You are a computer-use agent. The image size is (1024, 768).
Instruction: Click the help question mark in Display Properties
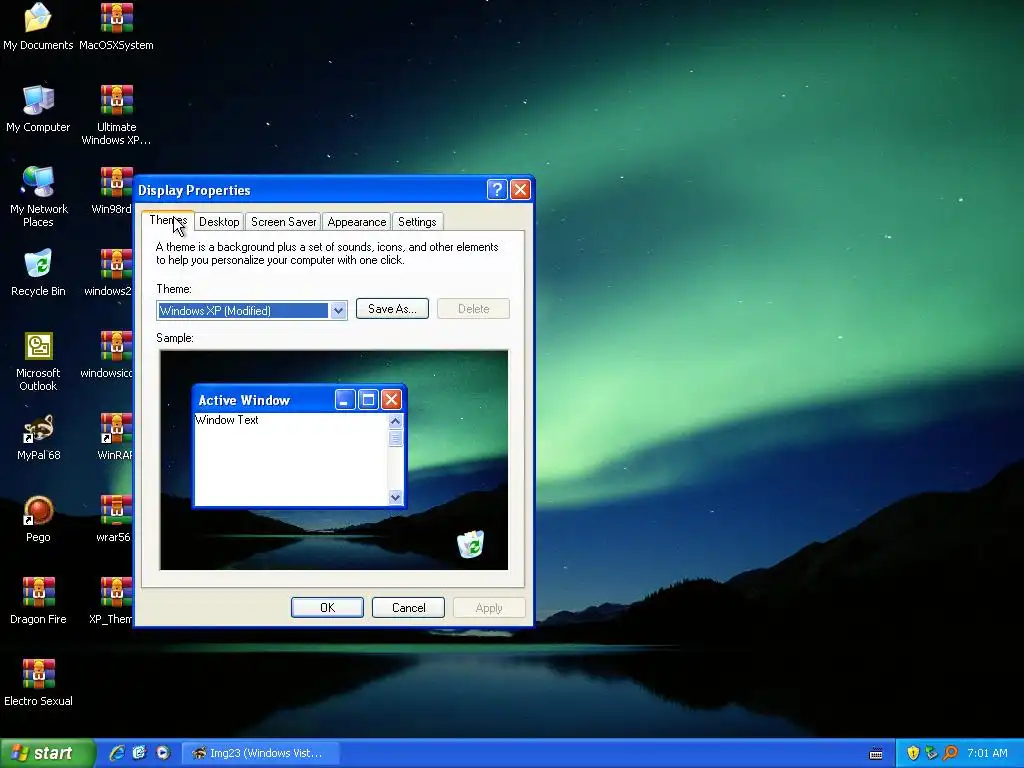point(496,189)
